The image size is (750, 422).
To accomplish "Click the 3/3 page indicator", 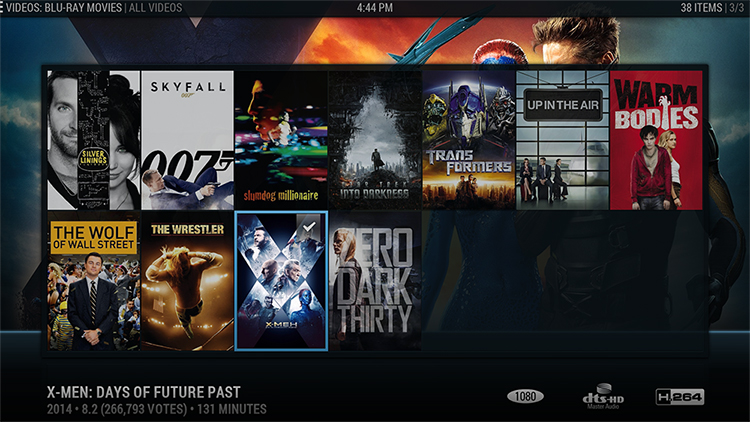I will click(736, 8).
